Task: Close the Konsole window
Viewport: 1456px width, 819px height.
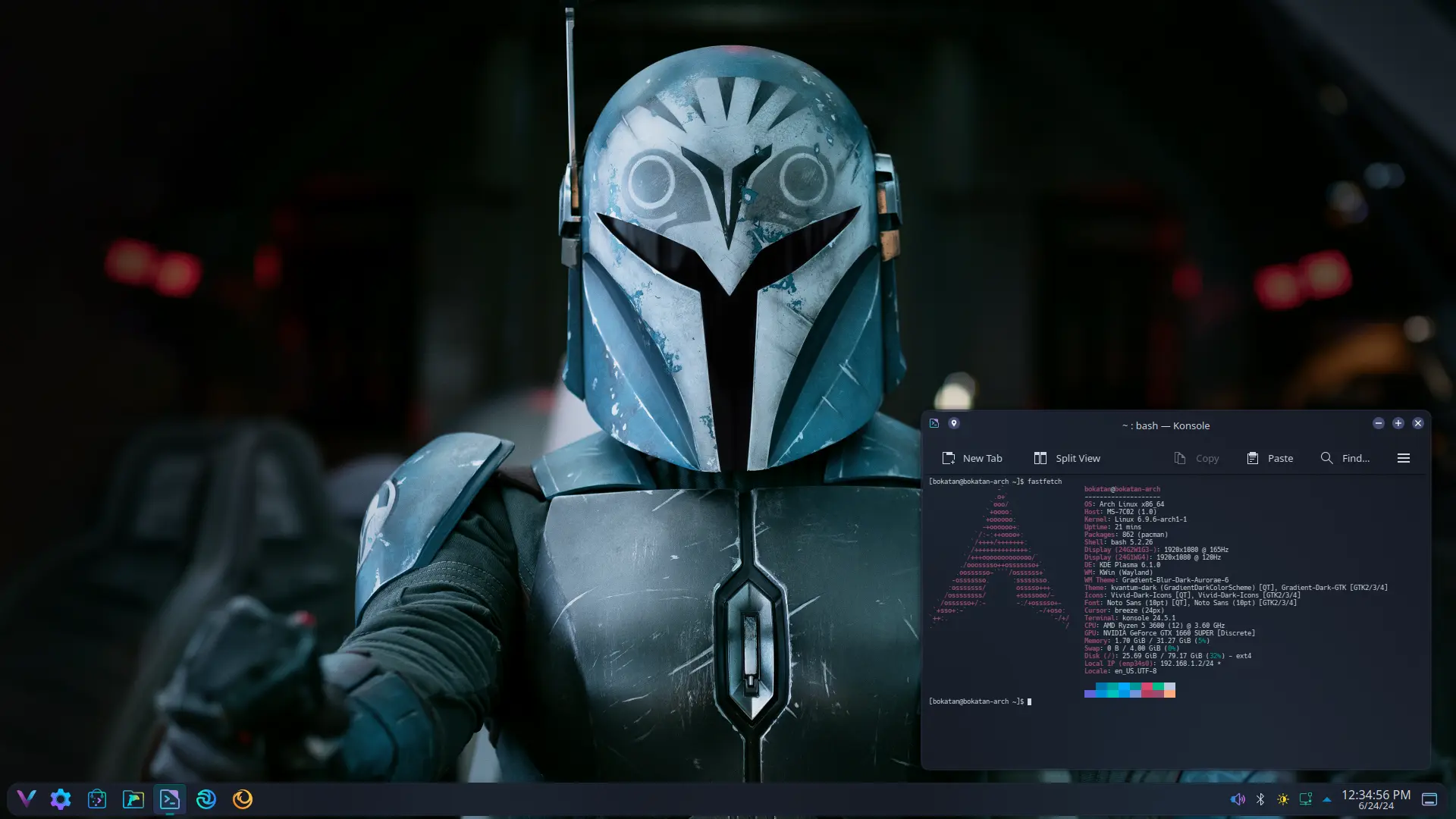Action: (1418, 423)
